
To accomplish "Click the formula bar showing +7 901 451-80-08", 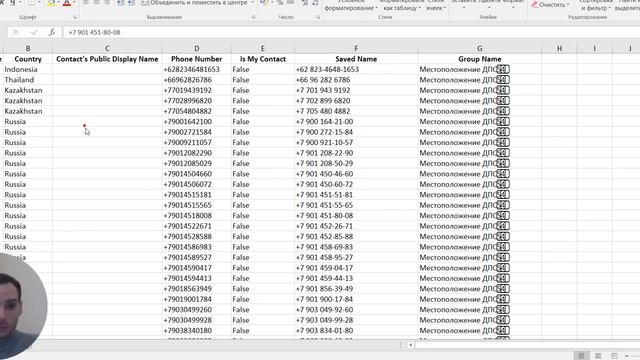I will 351,32.
